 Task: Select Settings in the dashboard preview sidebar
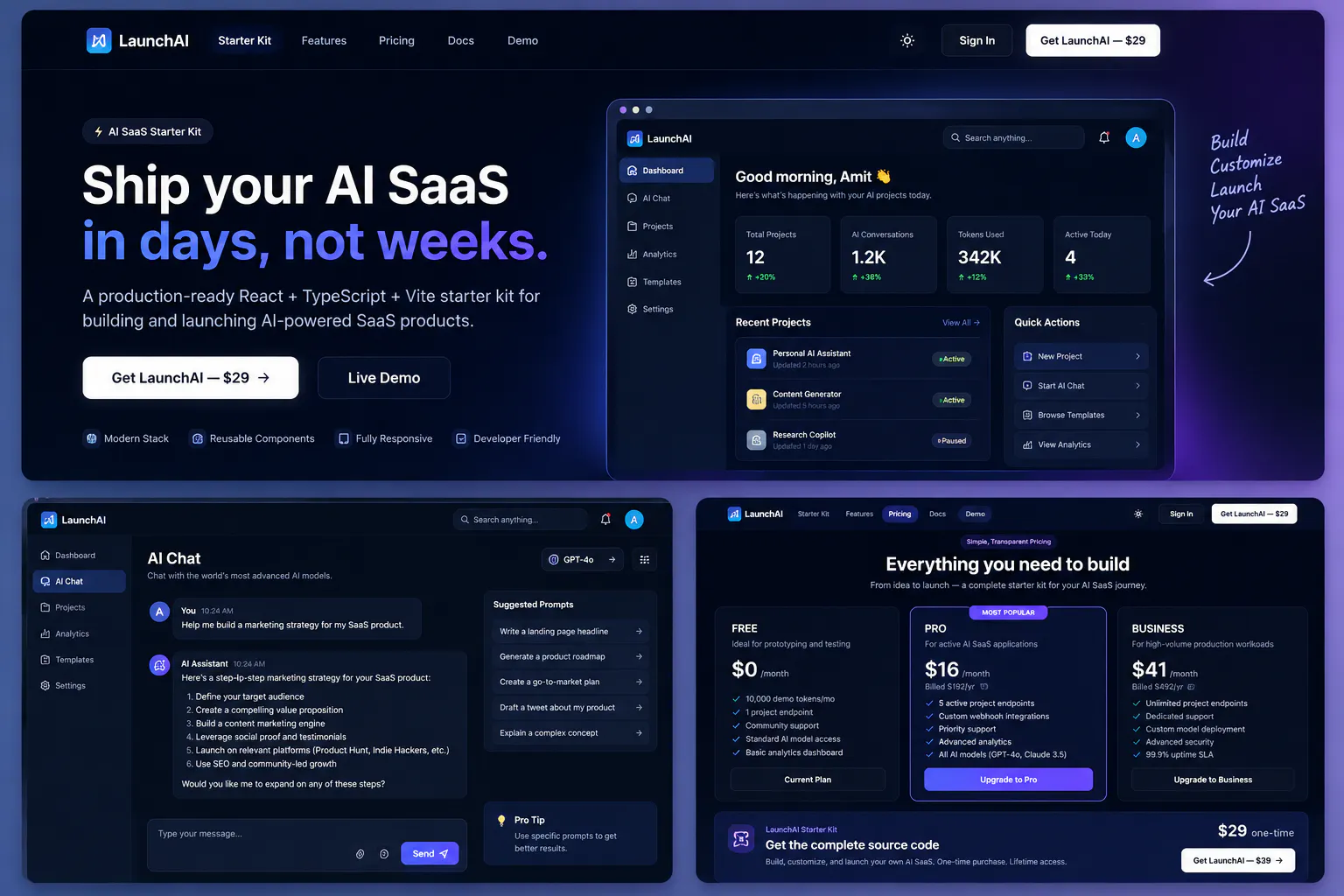pyautogui.click(x=666, y=309)
